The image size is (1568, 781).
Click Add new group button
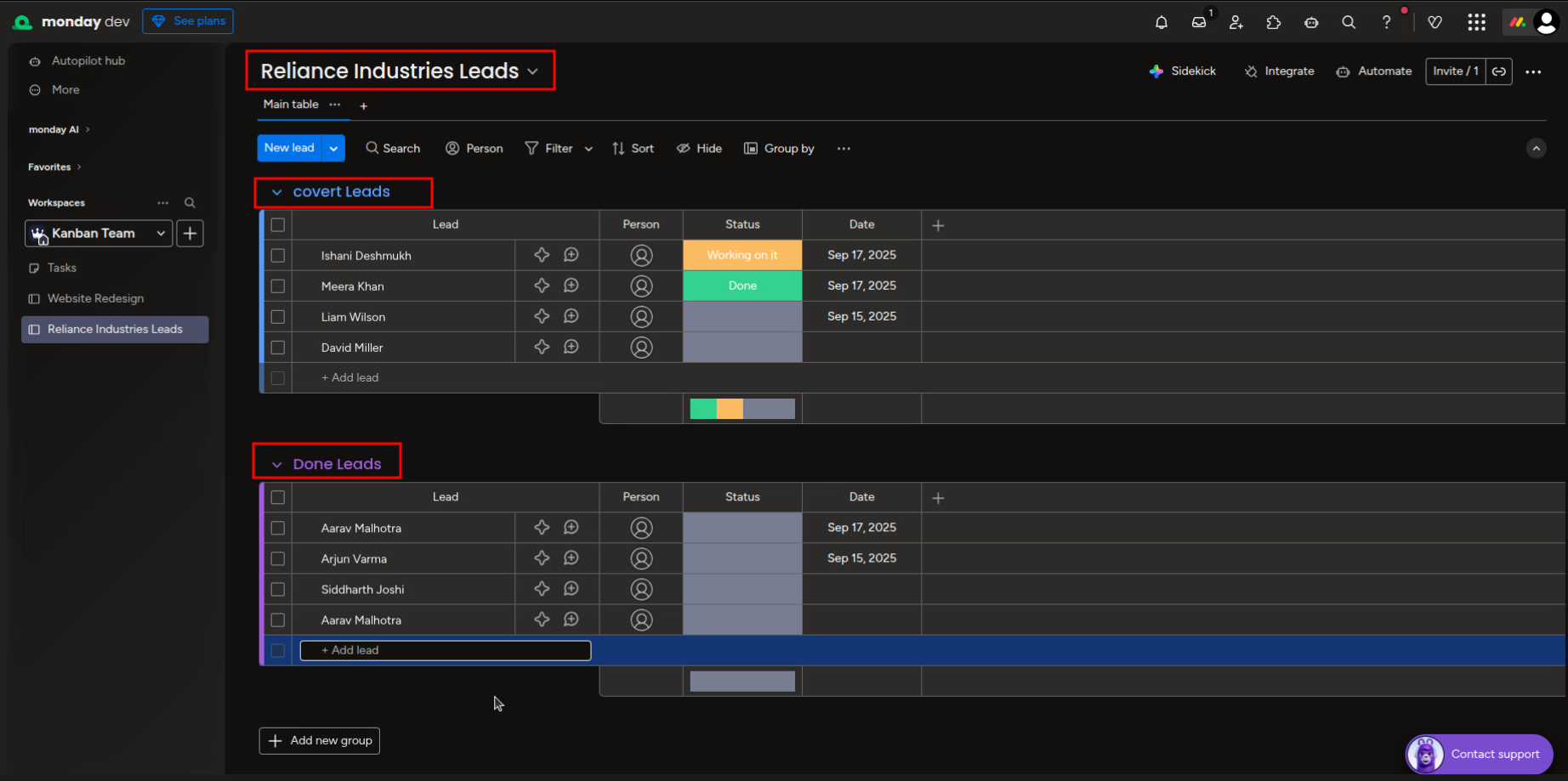tap(320, 740)
